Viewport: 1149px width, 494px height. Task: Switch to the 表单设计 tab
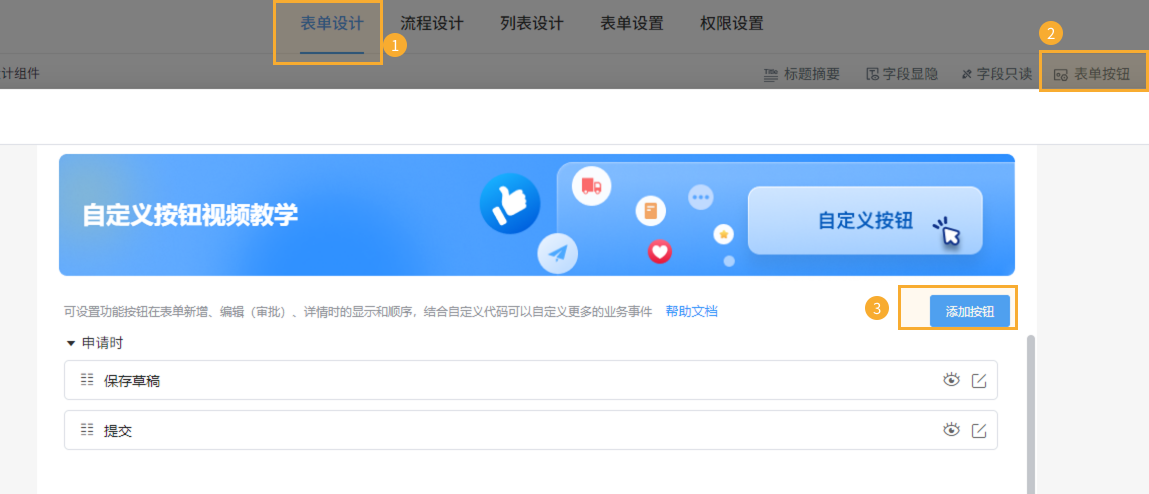point(331,23)
